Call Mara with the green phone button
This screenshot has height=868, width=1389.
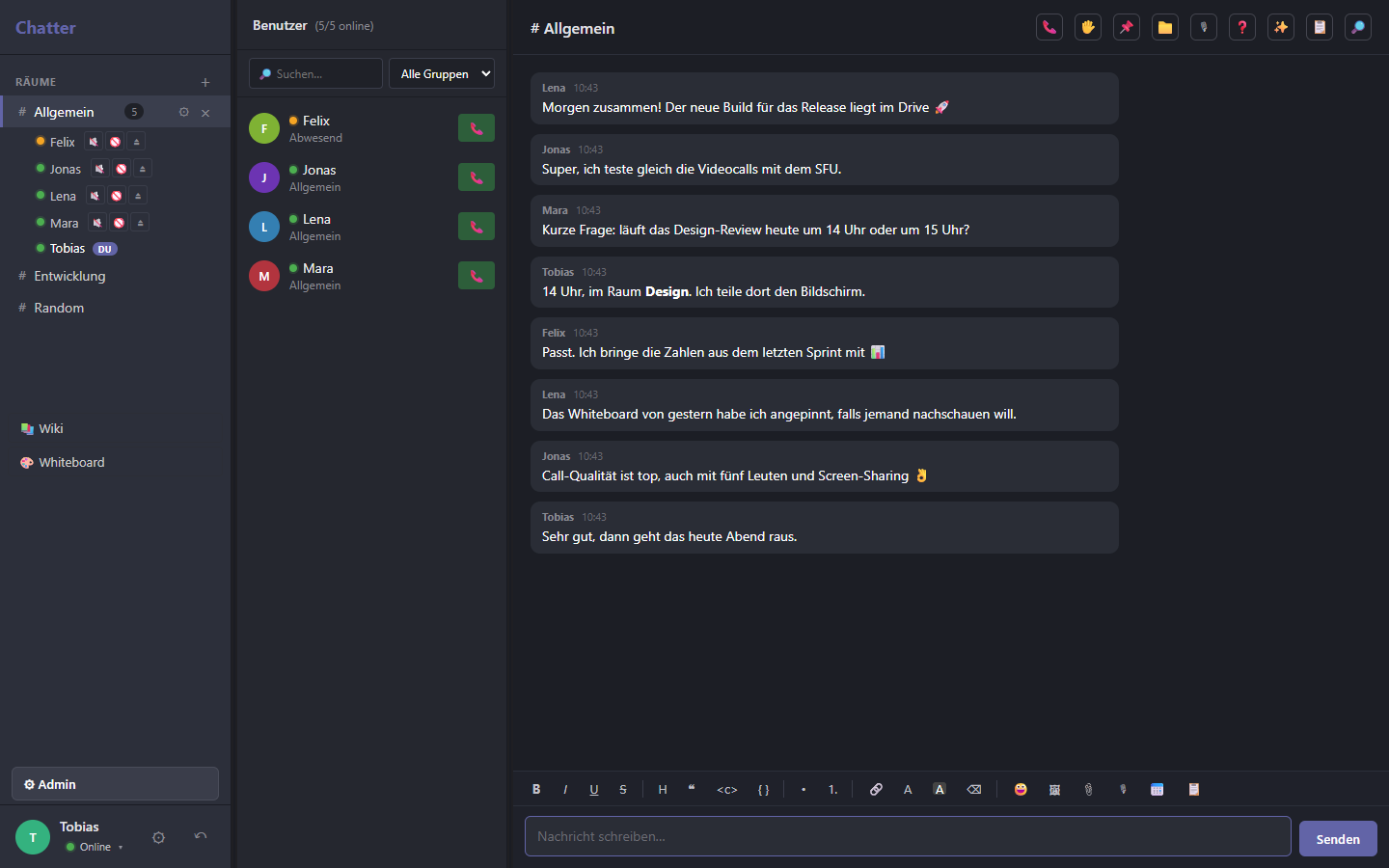pos(477,276)
